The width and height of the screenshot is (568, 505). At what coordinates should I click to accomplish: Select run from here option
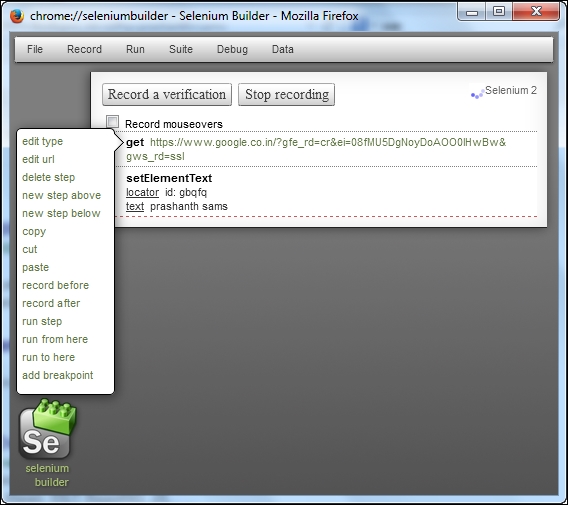[x=55, y=339]
